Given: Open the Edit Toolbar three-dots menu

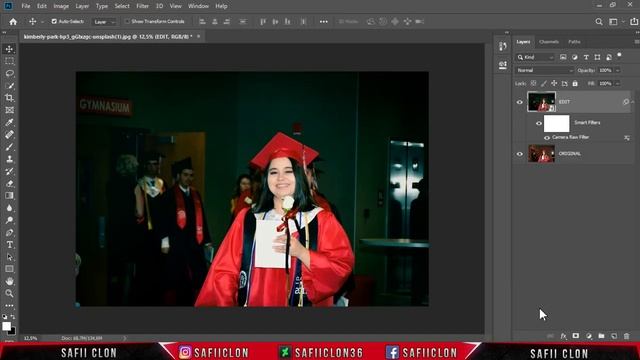Looking at the screenshot, I should [x=9, y=305].
